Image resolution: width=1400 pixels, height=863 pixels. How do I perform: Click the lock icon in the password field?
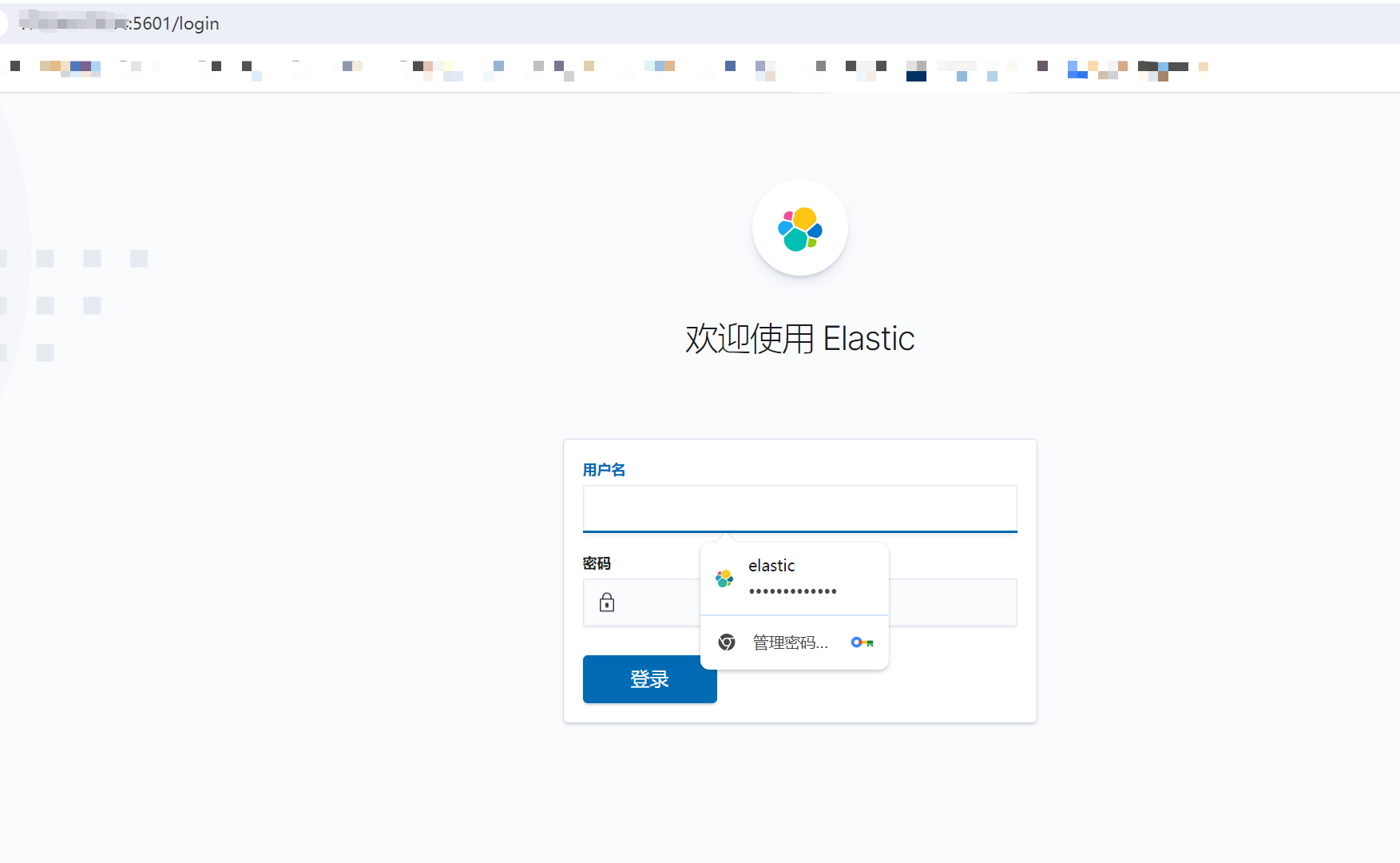pyautogui.click(x=607, y=602)
